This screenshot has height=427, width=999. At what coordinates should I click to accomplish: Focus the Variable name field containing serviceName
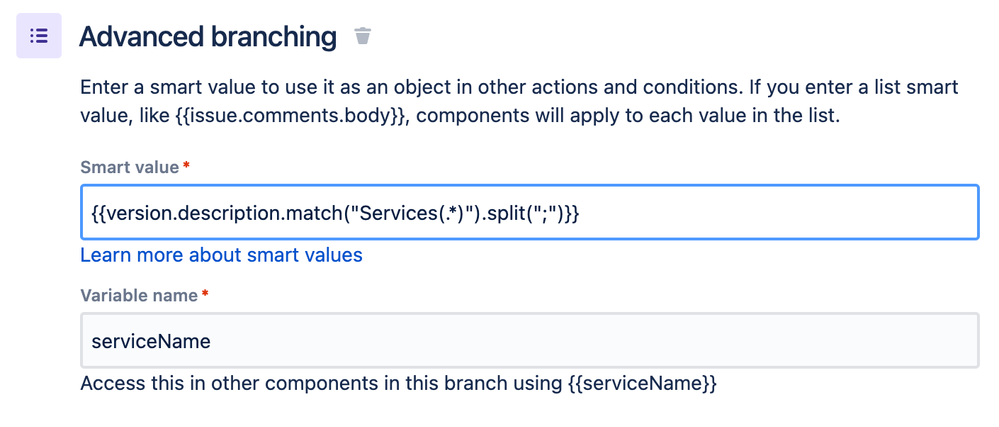529,340
